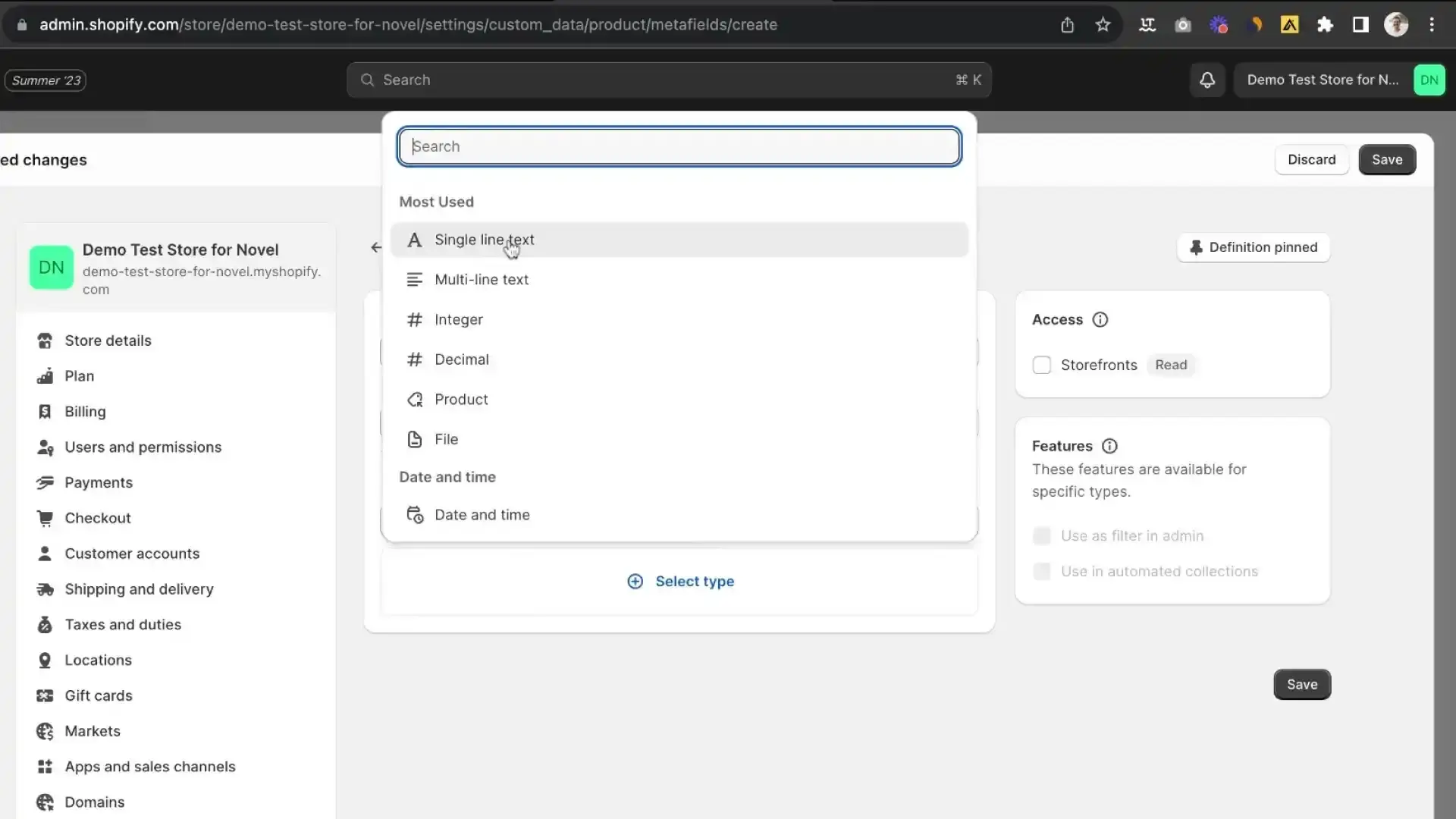Check Use in automated collections
1456x819 pixels.
[1042, 572]
